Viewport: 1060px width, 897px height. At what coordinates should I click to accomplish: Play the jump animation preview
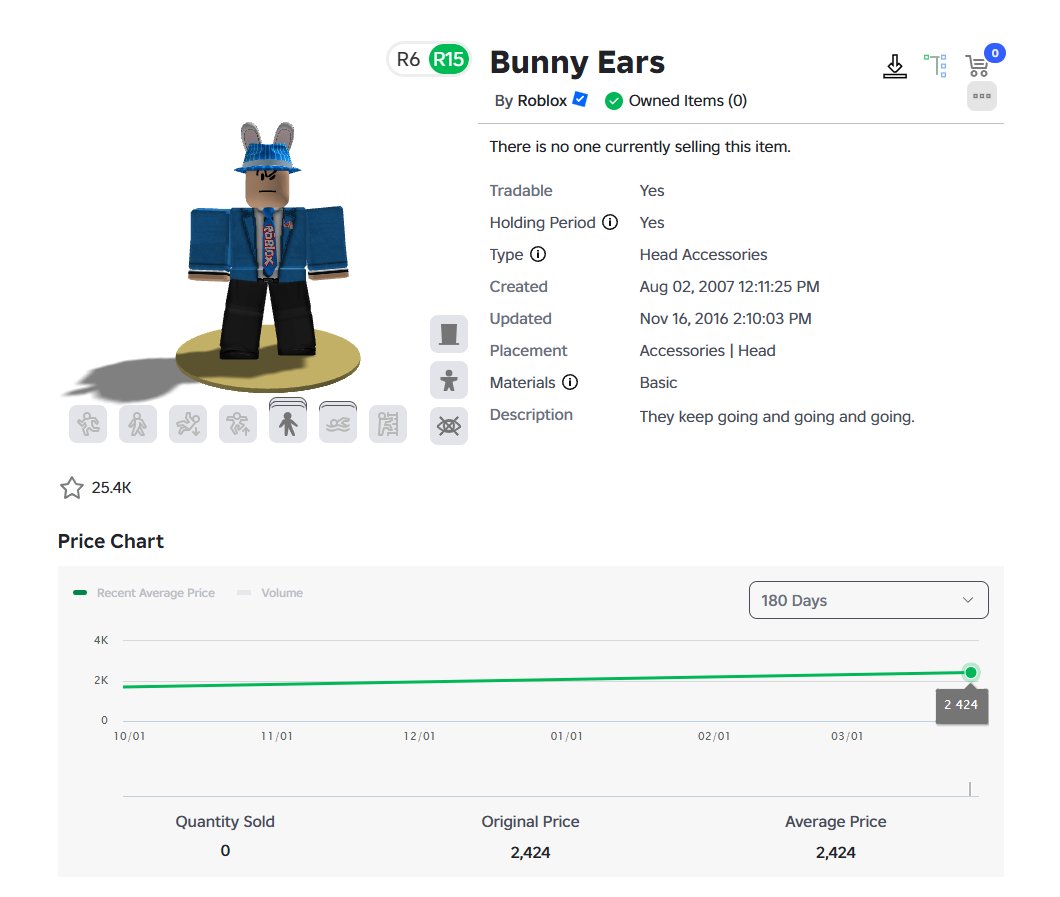click(238, 424)
